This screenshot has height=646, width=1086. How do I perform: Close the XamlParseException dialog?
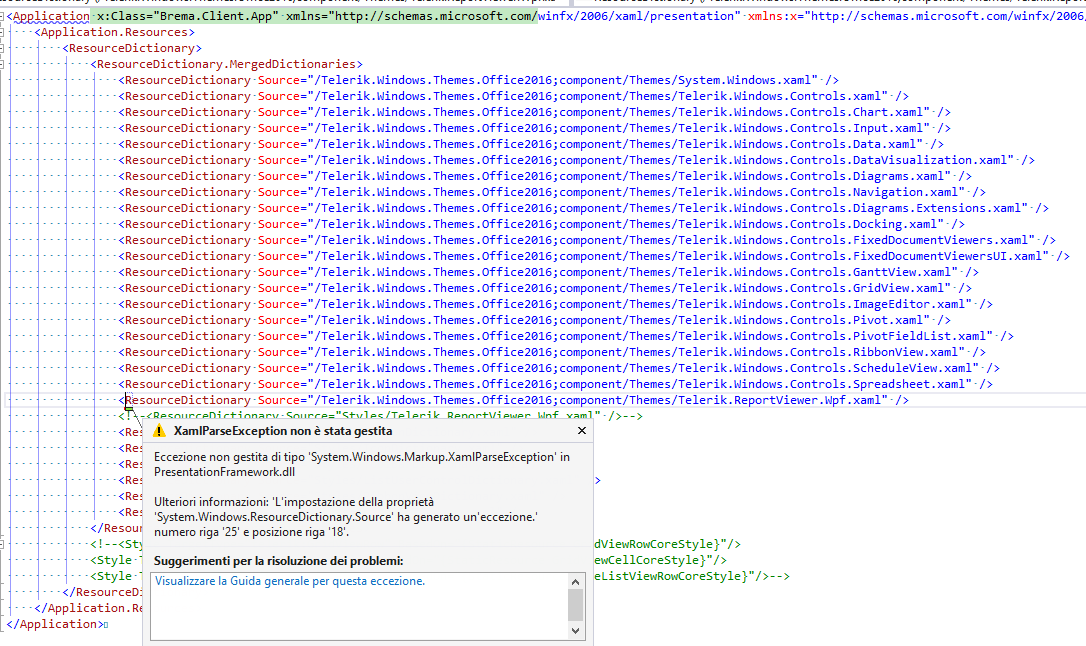tap(582, 431)
